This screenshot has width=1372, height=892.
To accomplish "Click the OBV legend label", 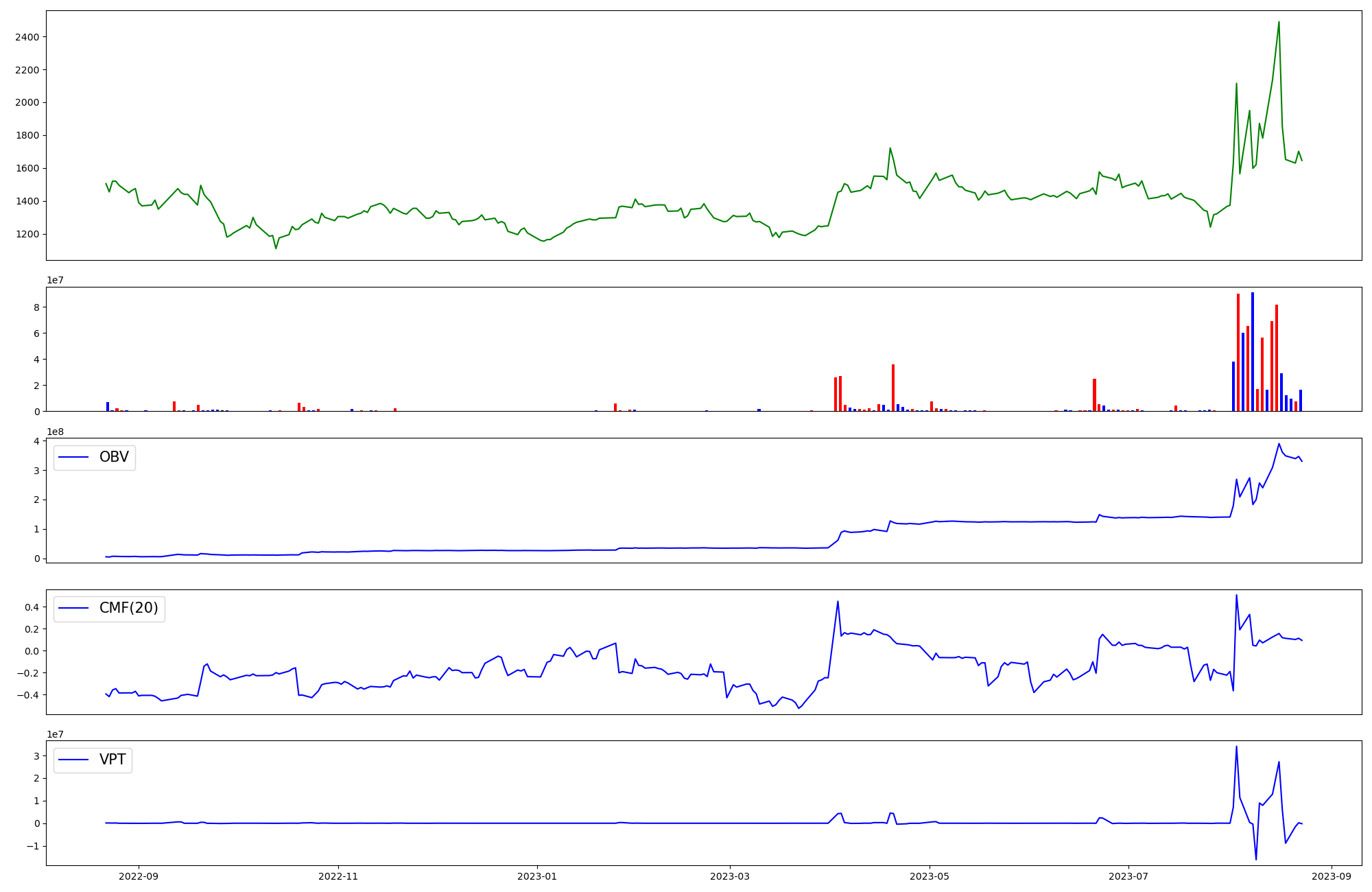I will 114,457.
